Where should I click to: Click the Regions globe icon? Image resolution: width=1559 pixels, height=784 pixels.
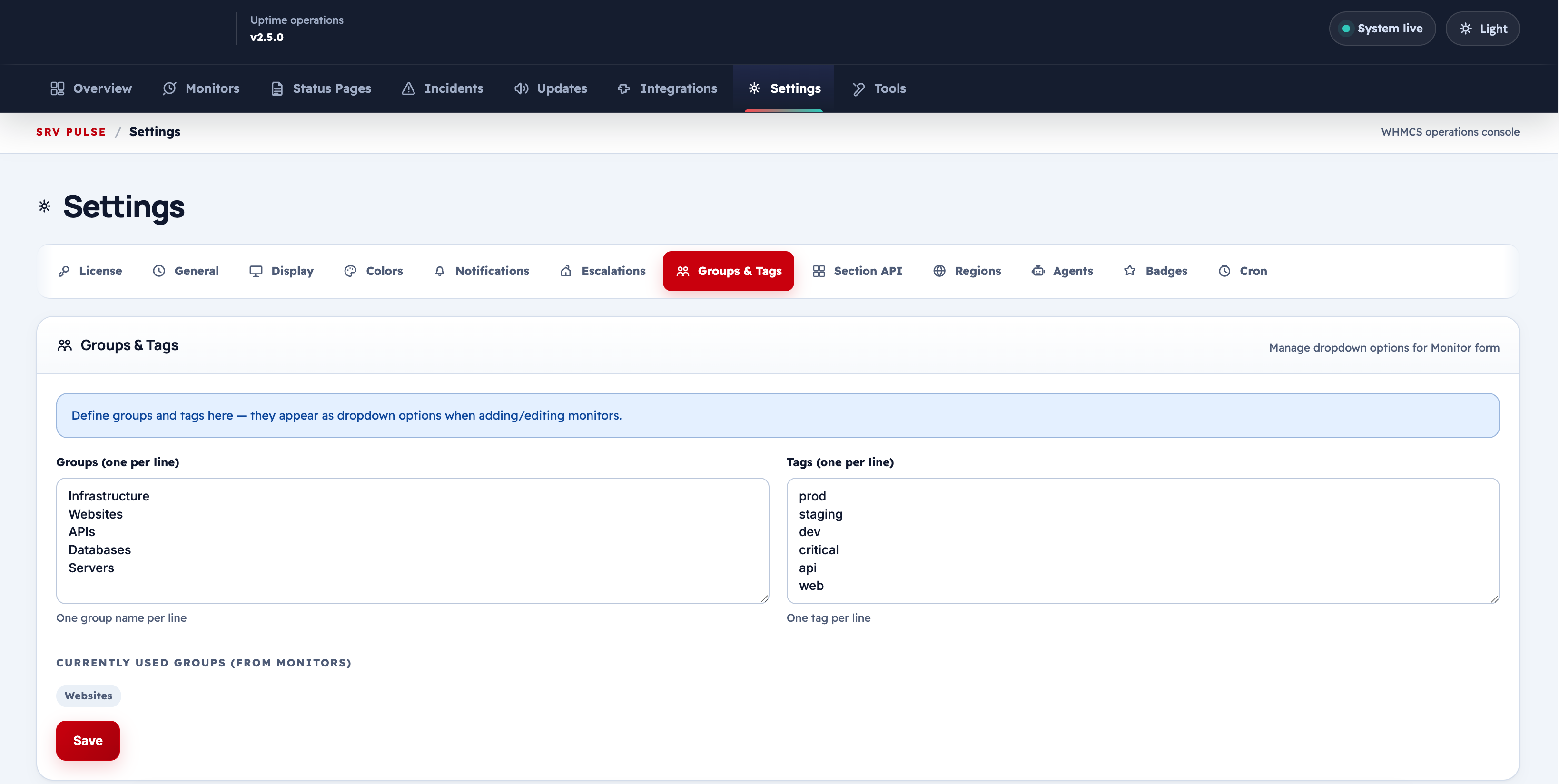[x=939, y=271]
